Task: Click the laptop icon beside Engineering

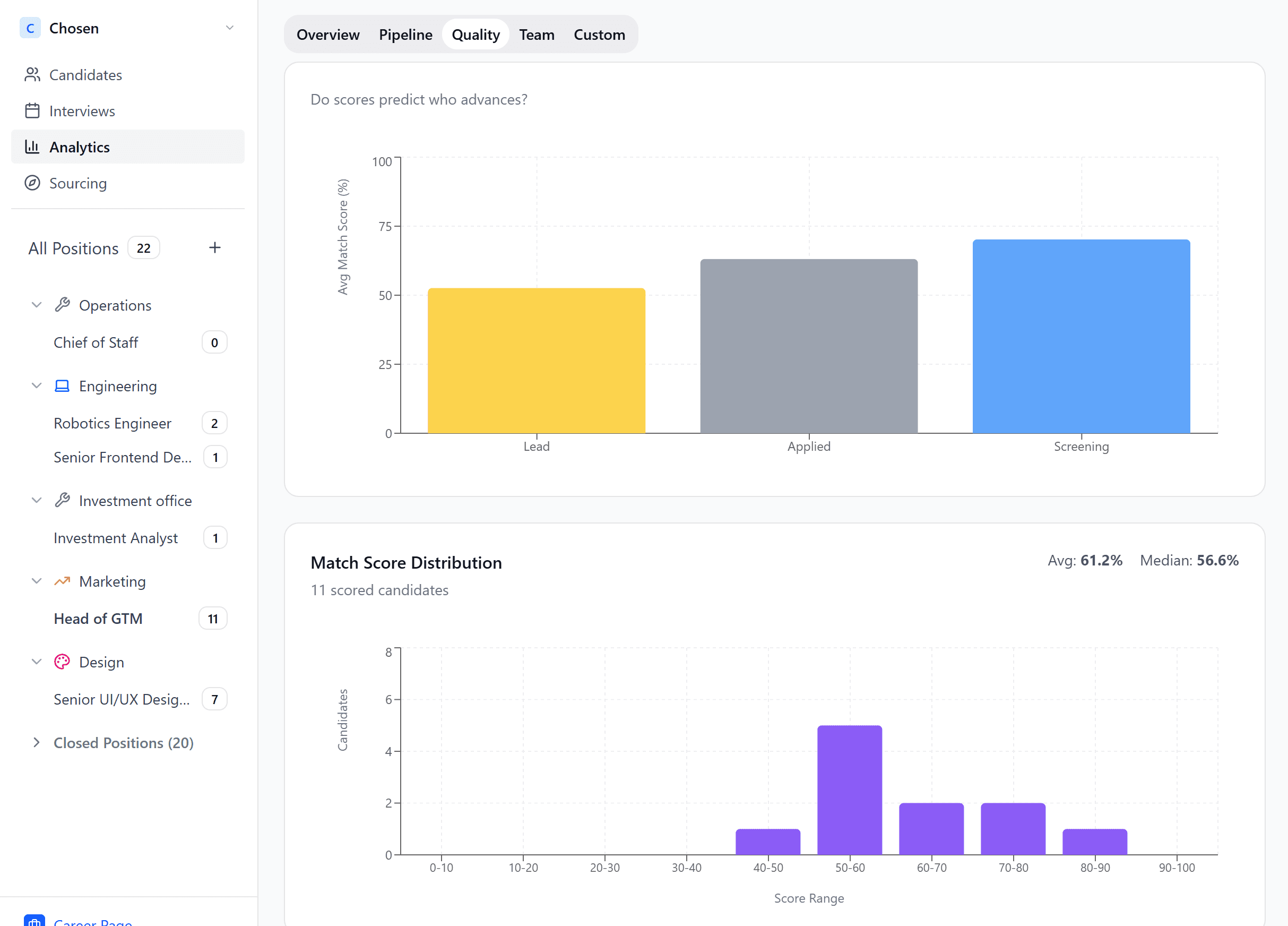Action: click(62, 385)
